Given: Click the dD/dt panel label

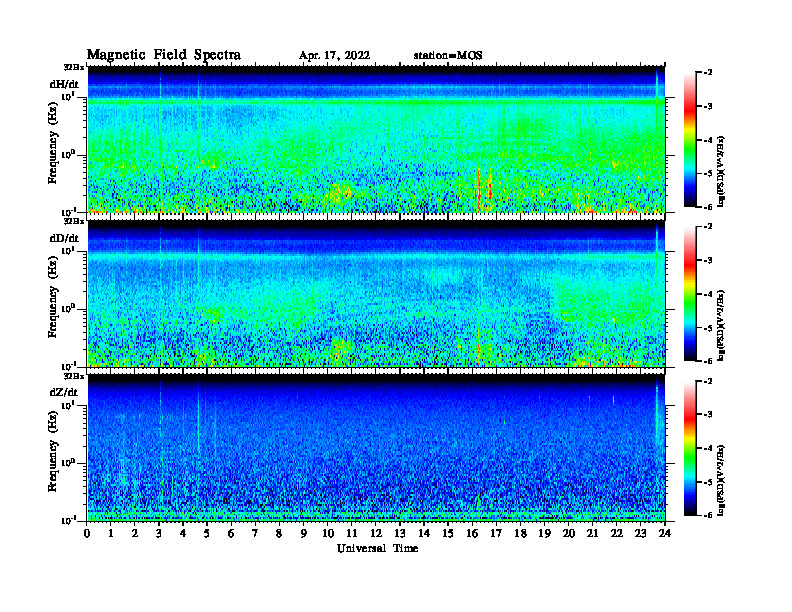Looking at the screenshot, I should point(64,238).
